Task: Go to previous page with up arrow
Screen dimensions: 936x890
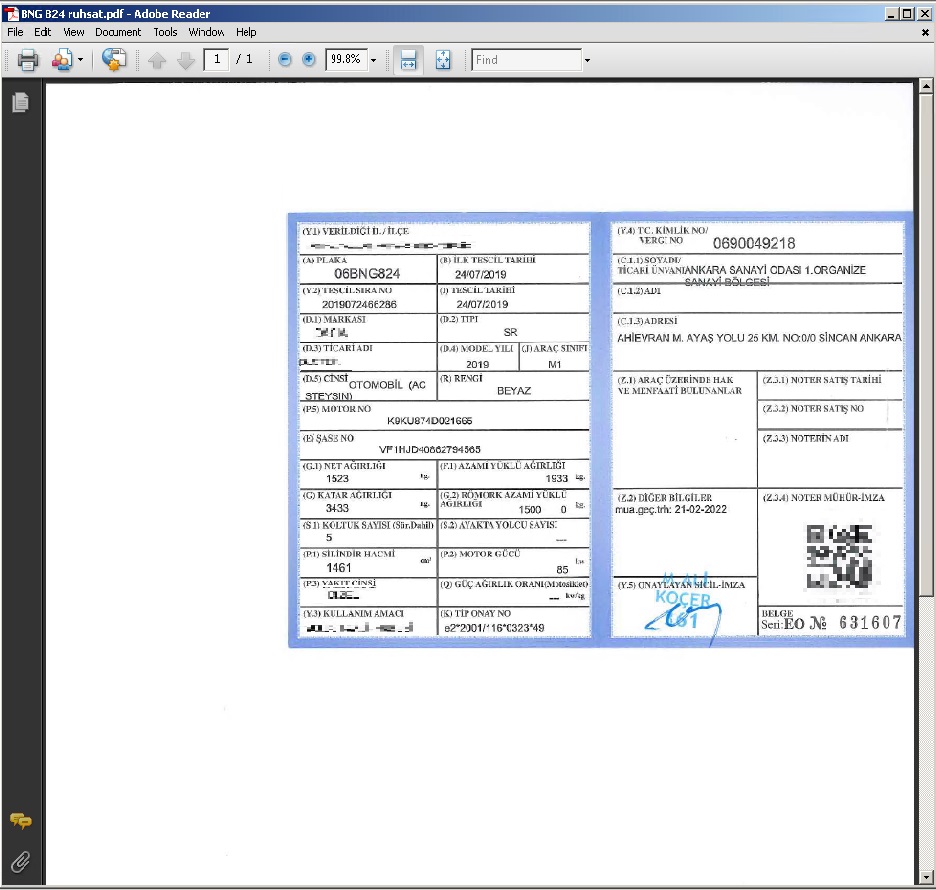Action: (157, 60)
